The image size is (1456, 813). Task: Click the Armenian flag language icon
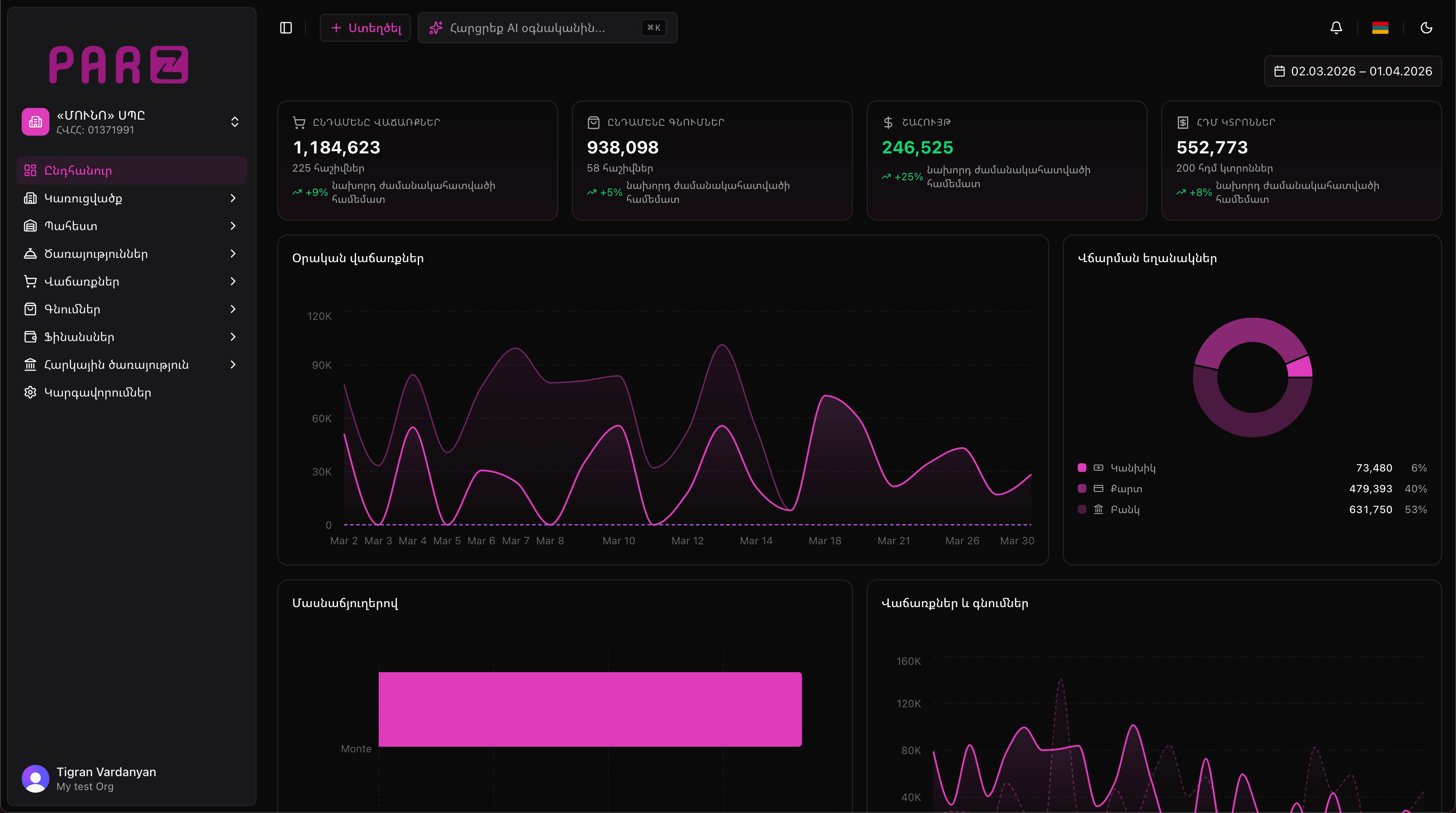pos(1380,28)
